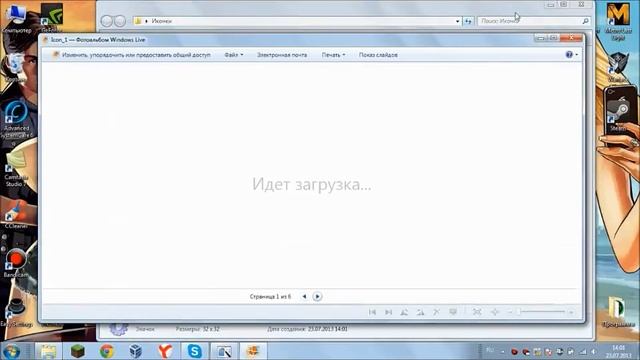
Task: Zoom in with the plus button
Action: click(571, 312)
